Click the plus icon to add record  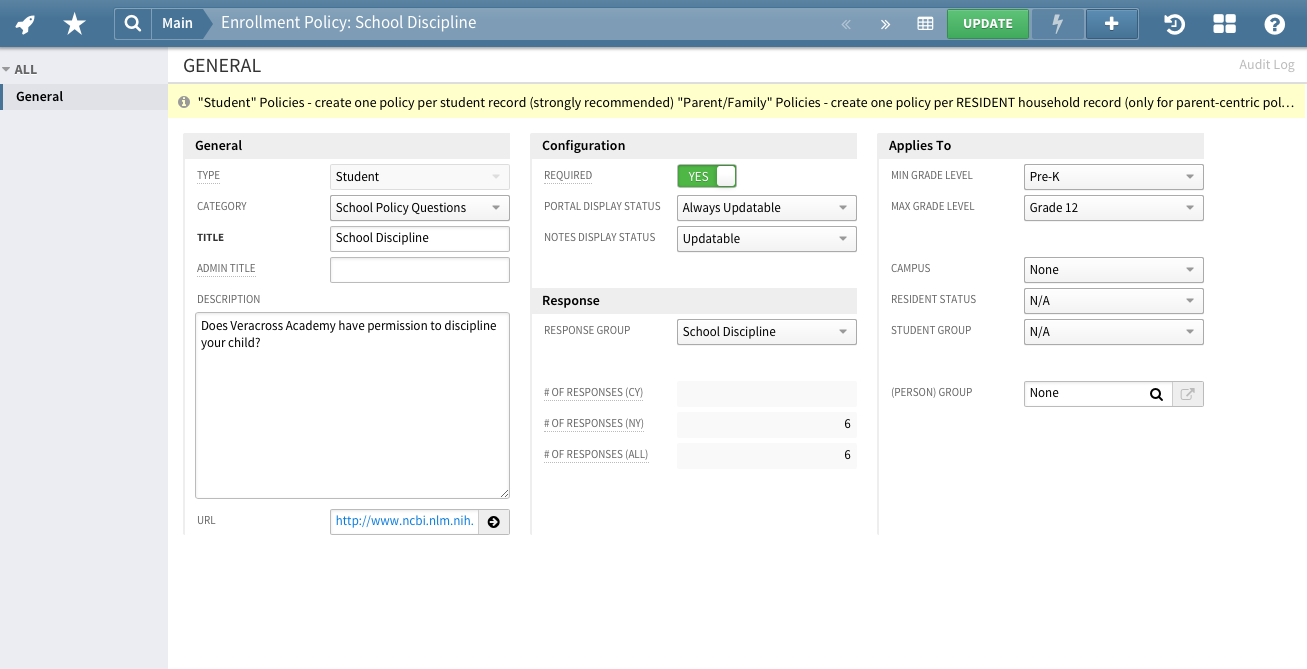1111,24
